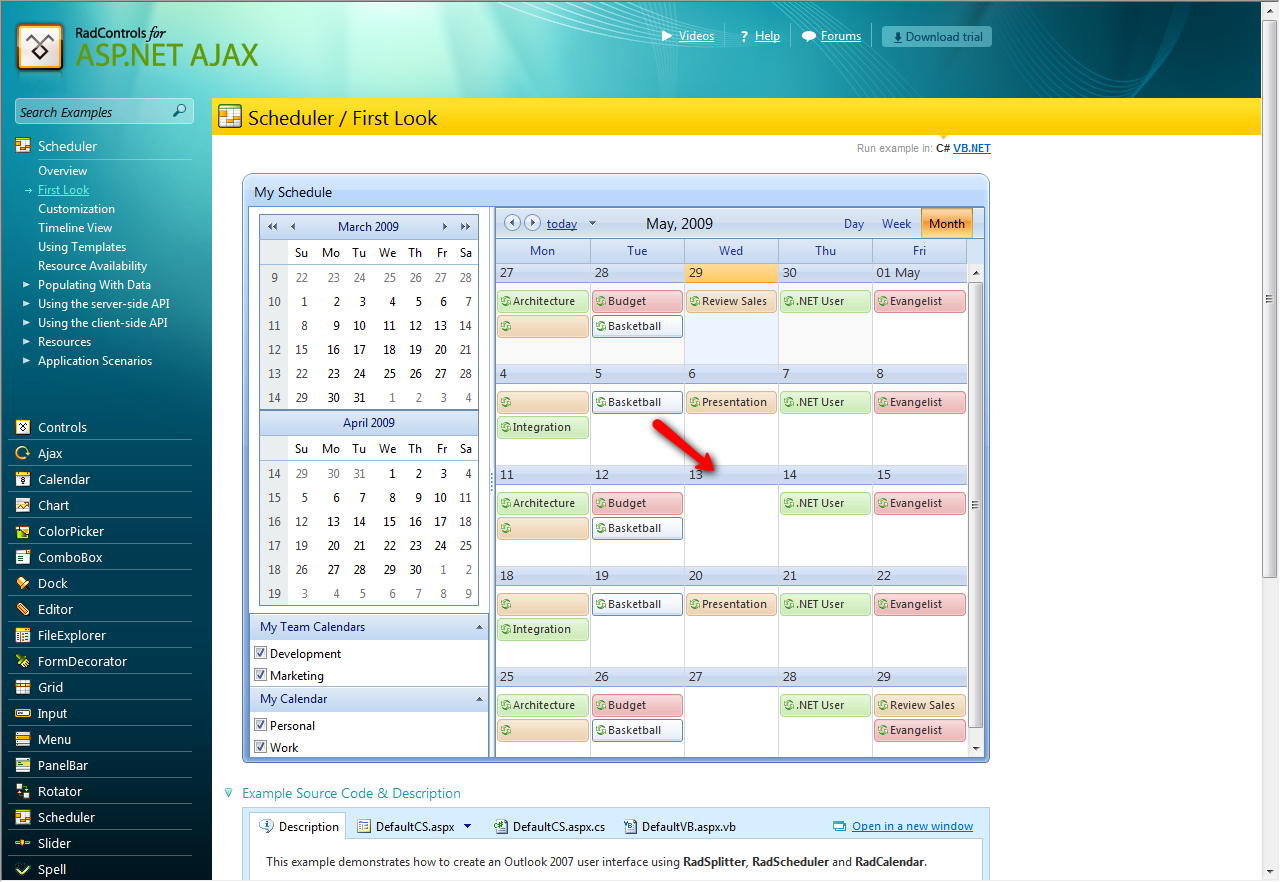
Task: Expand the Application Scenarios tree item
Action: coord(27,361)
